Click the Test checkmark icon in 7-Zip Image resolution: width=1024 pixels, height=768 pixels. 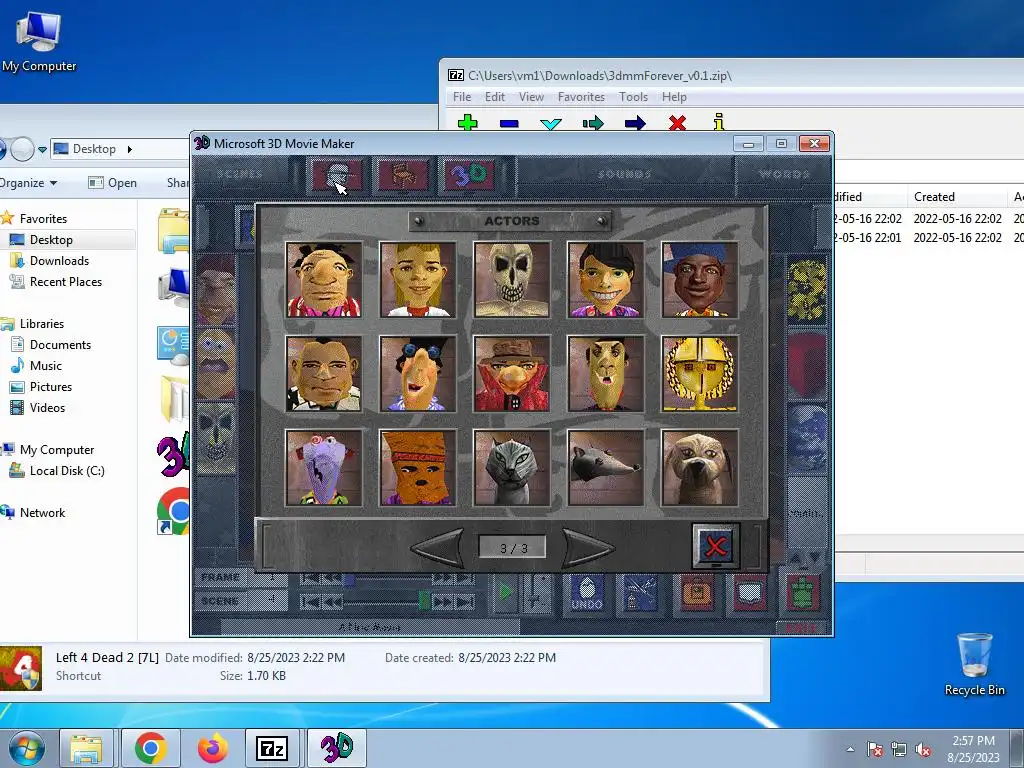click(551, 123)
